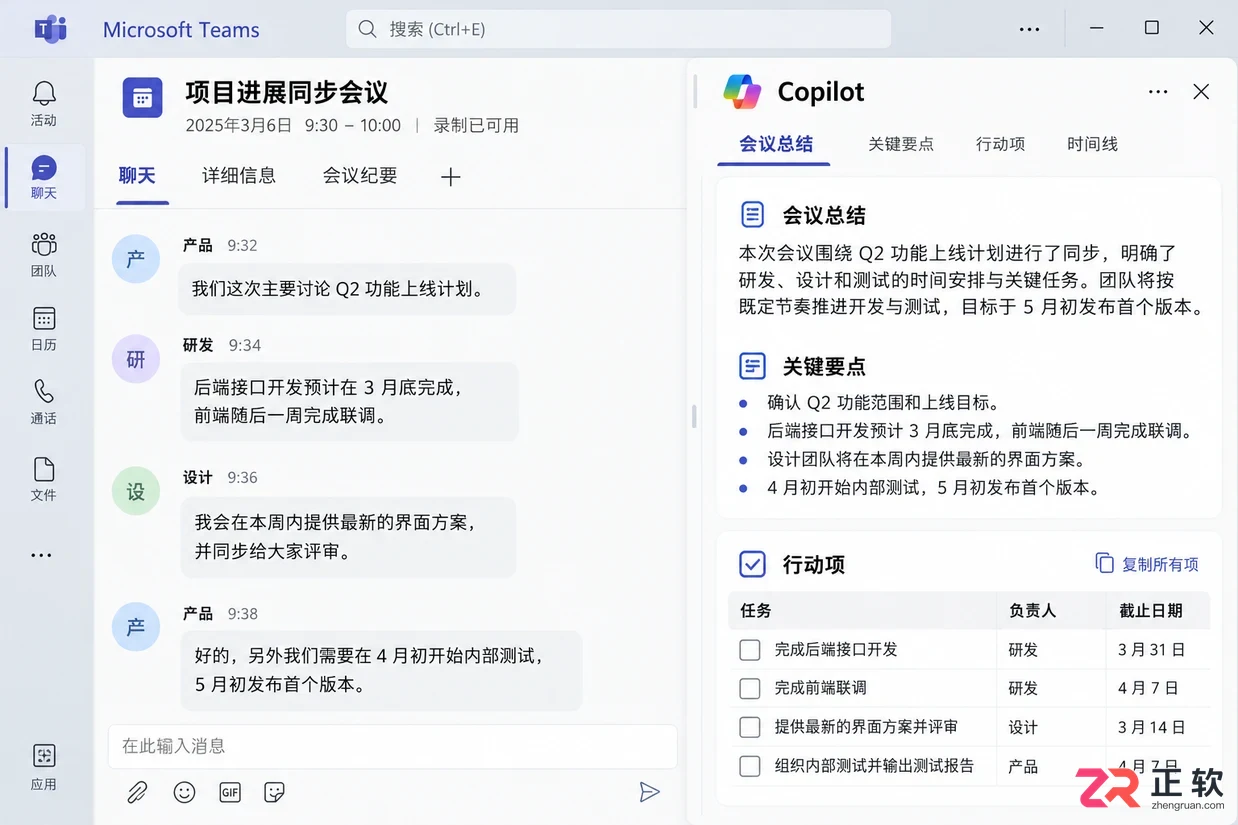This screenshot has width=1238, height=825.
Task: Add a tab with plus icon
Action: click(451, 177)
